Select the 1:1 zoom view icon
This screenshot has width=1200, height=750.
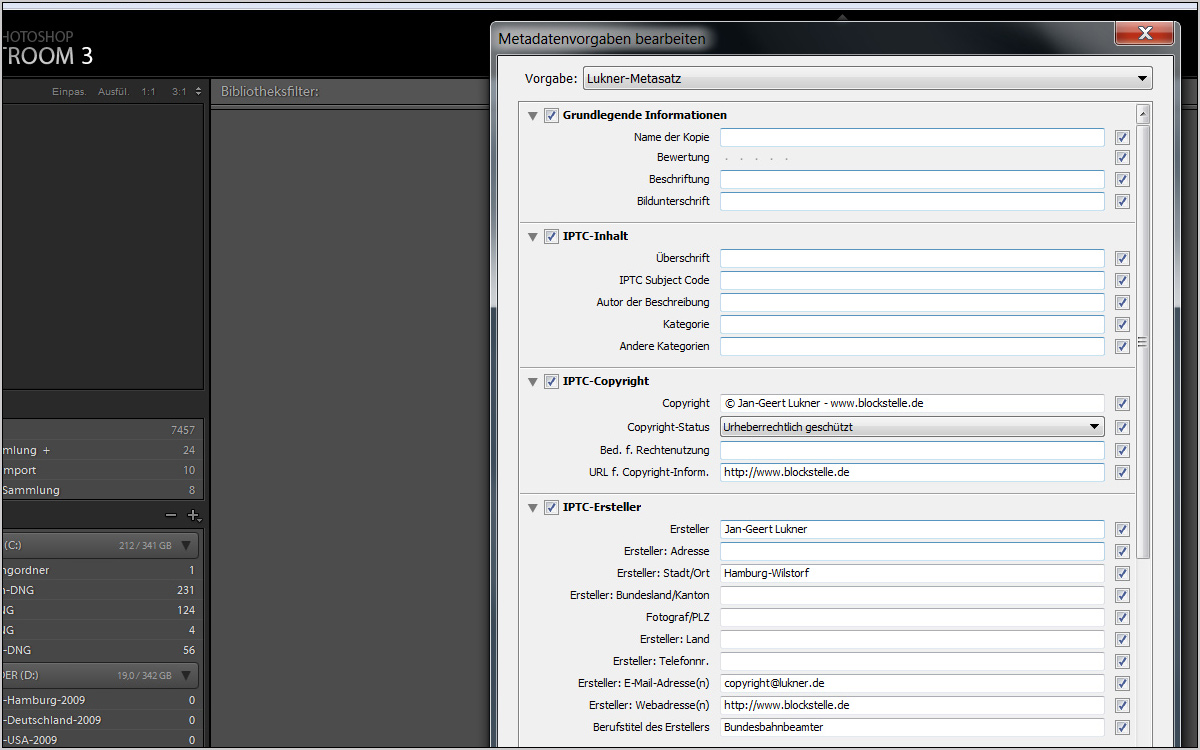(148, 91)
